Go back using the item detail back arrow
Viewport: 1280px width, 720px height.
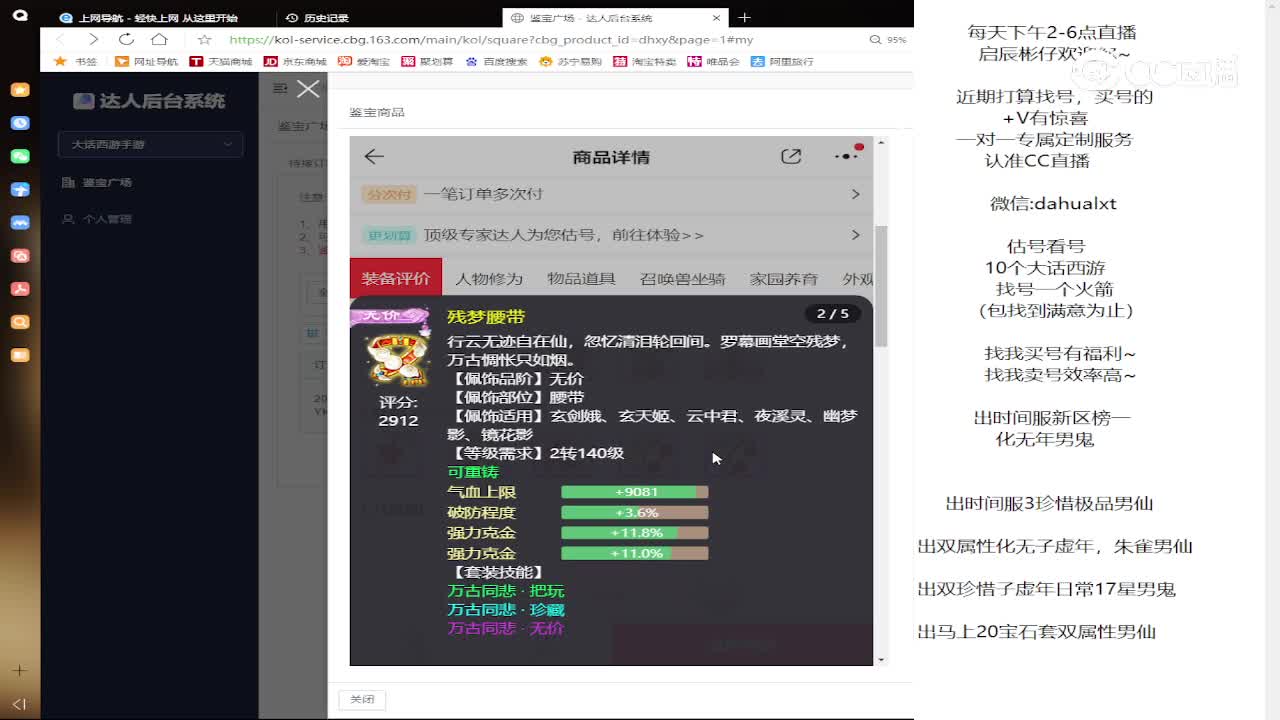coord(374,157)
